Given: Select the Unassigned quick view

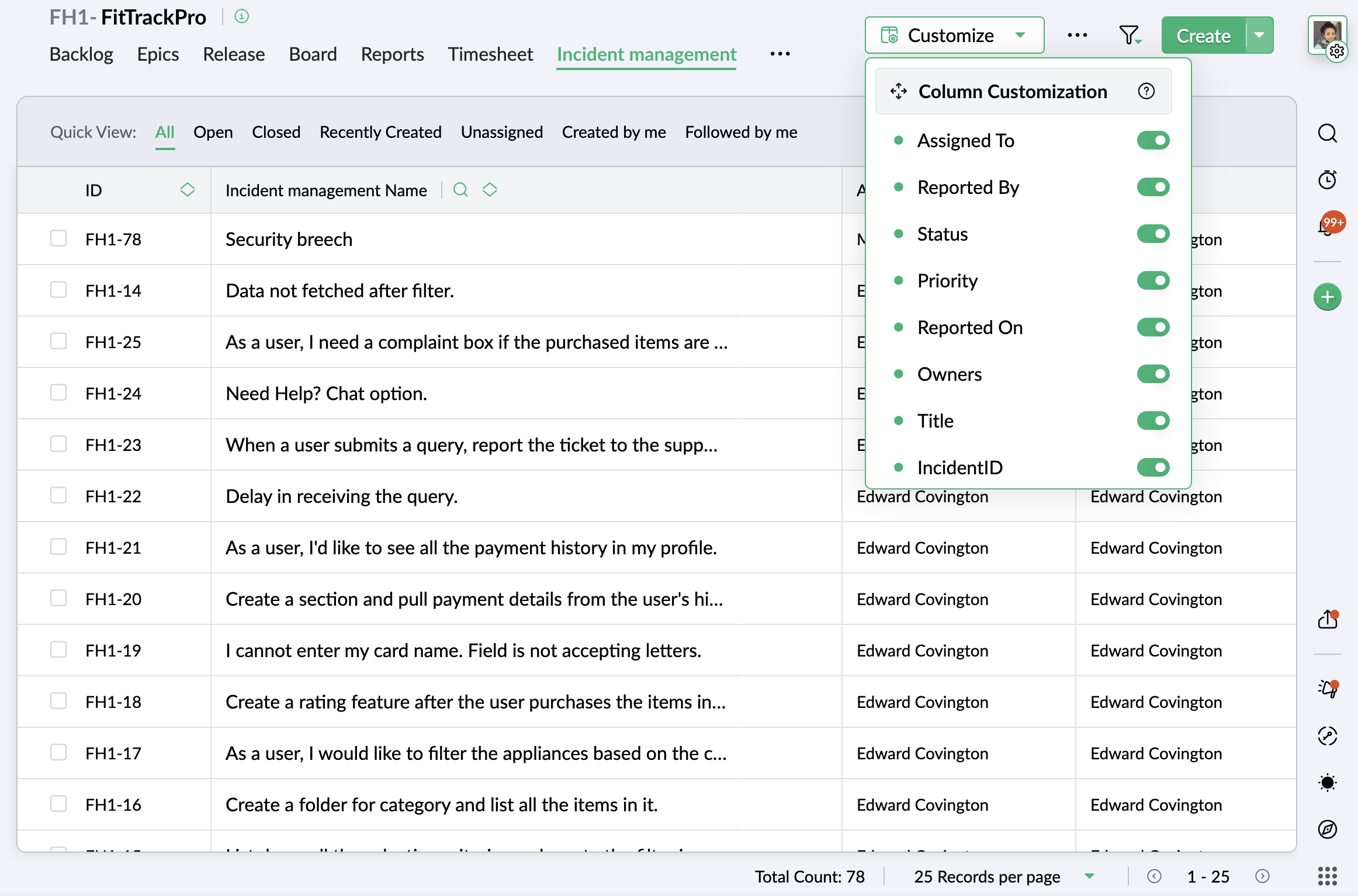Looking at the screenshot, I should point(501,132).
